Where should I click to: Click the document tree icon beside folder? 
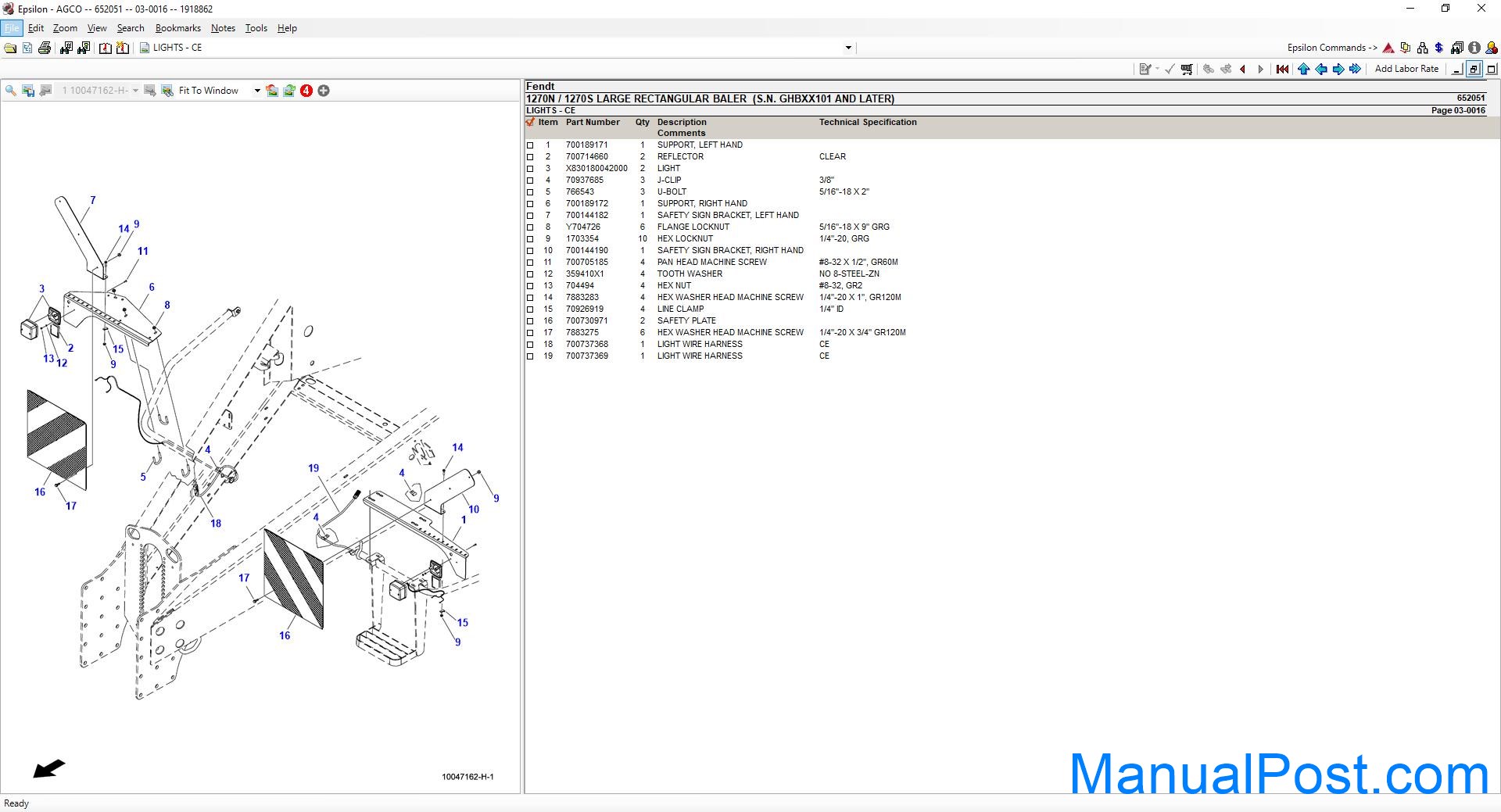tap(27, 48)
